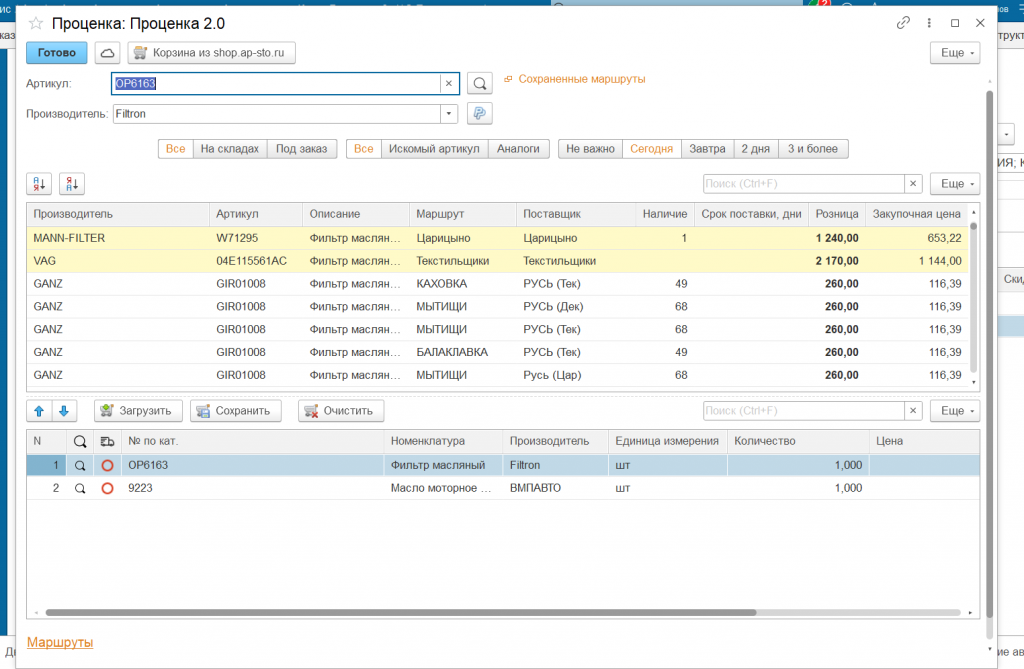Sort by the 'Розница' column header
The width and height of the screenshot is (1024, 669).
[836, 214]
